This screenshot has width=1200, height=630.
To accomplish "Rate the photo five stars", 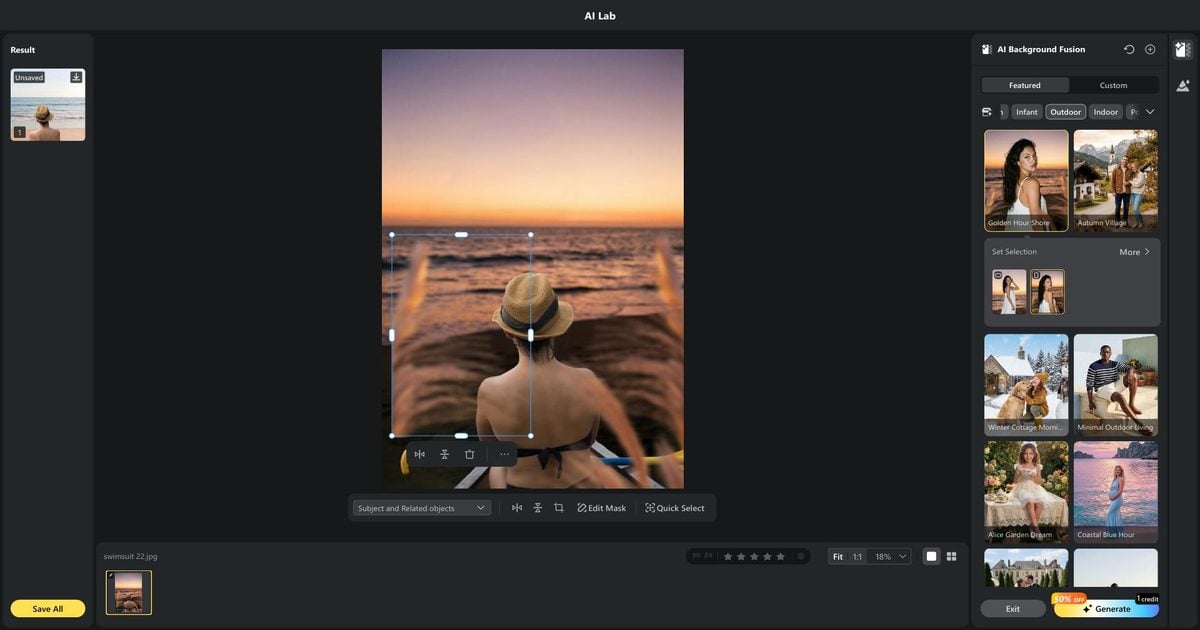I will 780,556.
